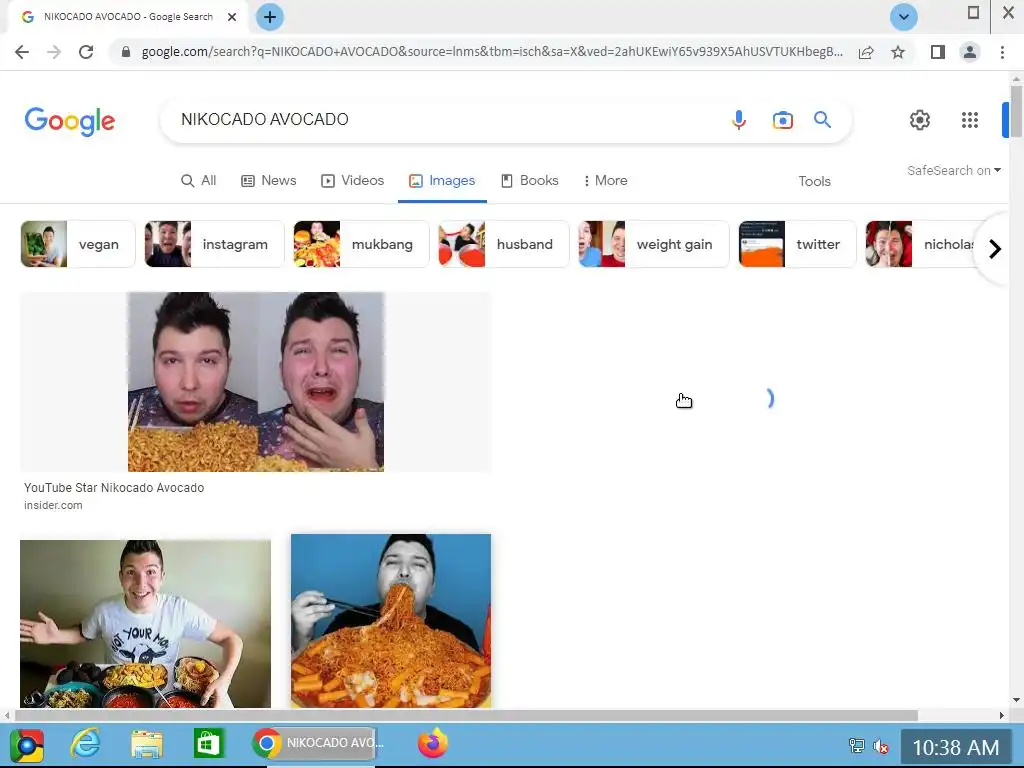Select the NIKOCADO AVO... taskbar window button
This screenshot has height=768, width=1024.
[315, 743]
